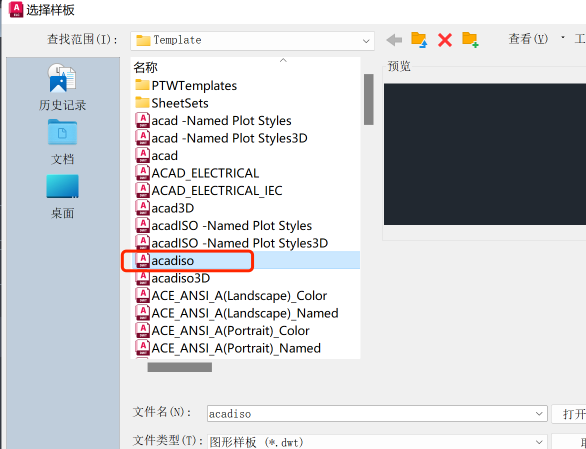Click the red X delete icon

[x=445, y=40]
